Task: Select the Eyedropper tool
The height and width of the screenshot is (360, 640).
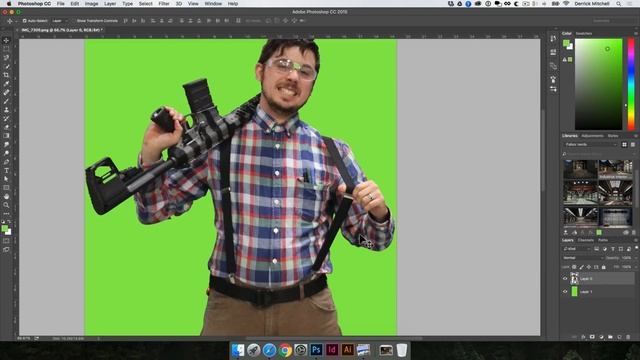Action: point(6,84)
